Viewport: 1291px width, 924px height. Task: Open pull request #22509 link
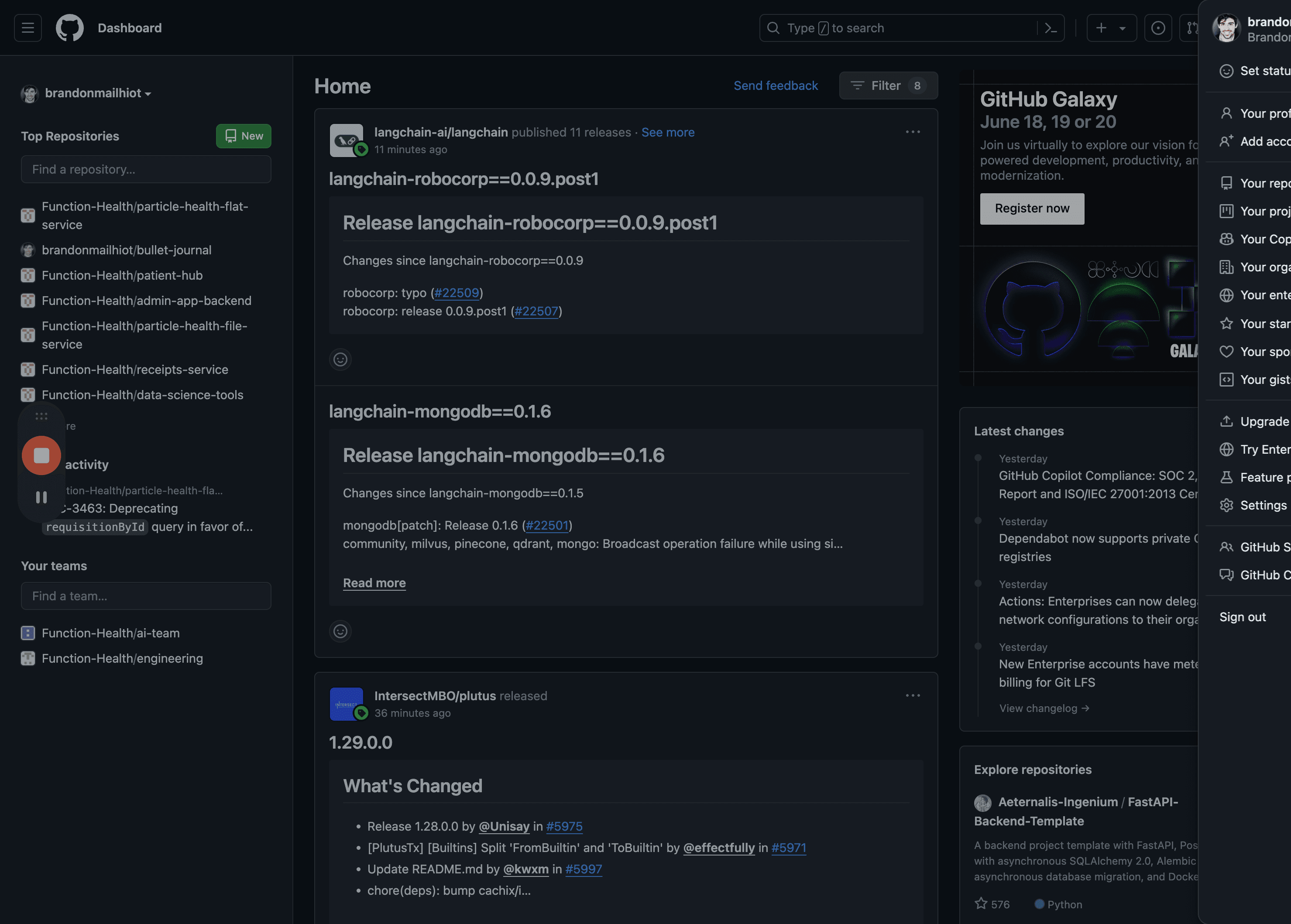tap(456, 292)
